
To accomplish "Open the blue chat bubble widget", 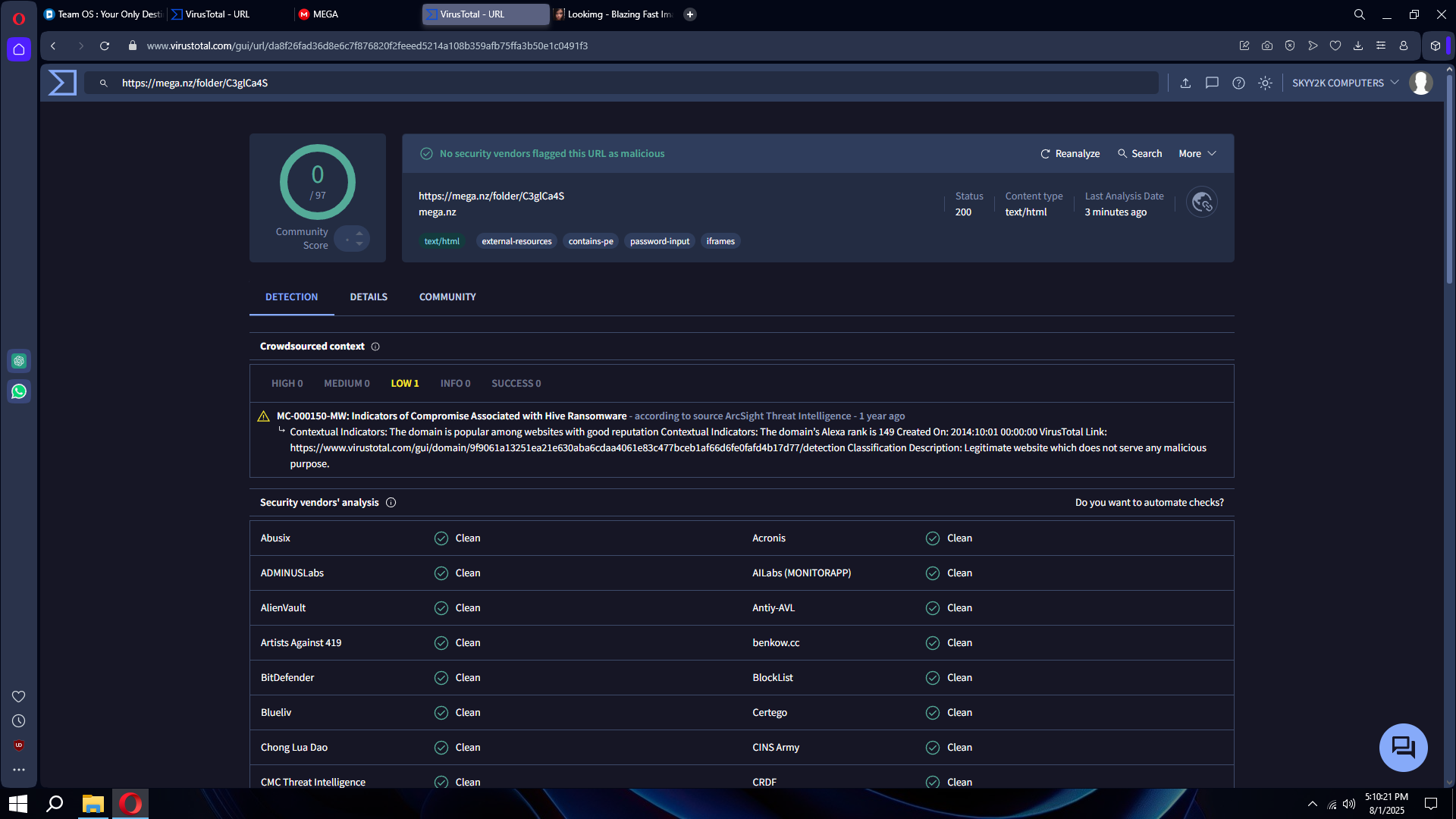I will (x=1403, y=748).
